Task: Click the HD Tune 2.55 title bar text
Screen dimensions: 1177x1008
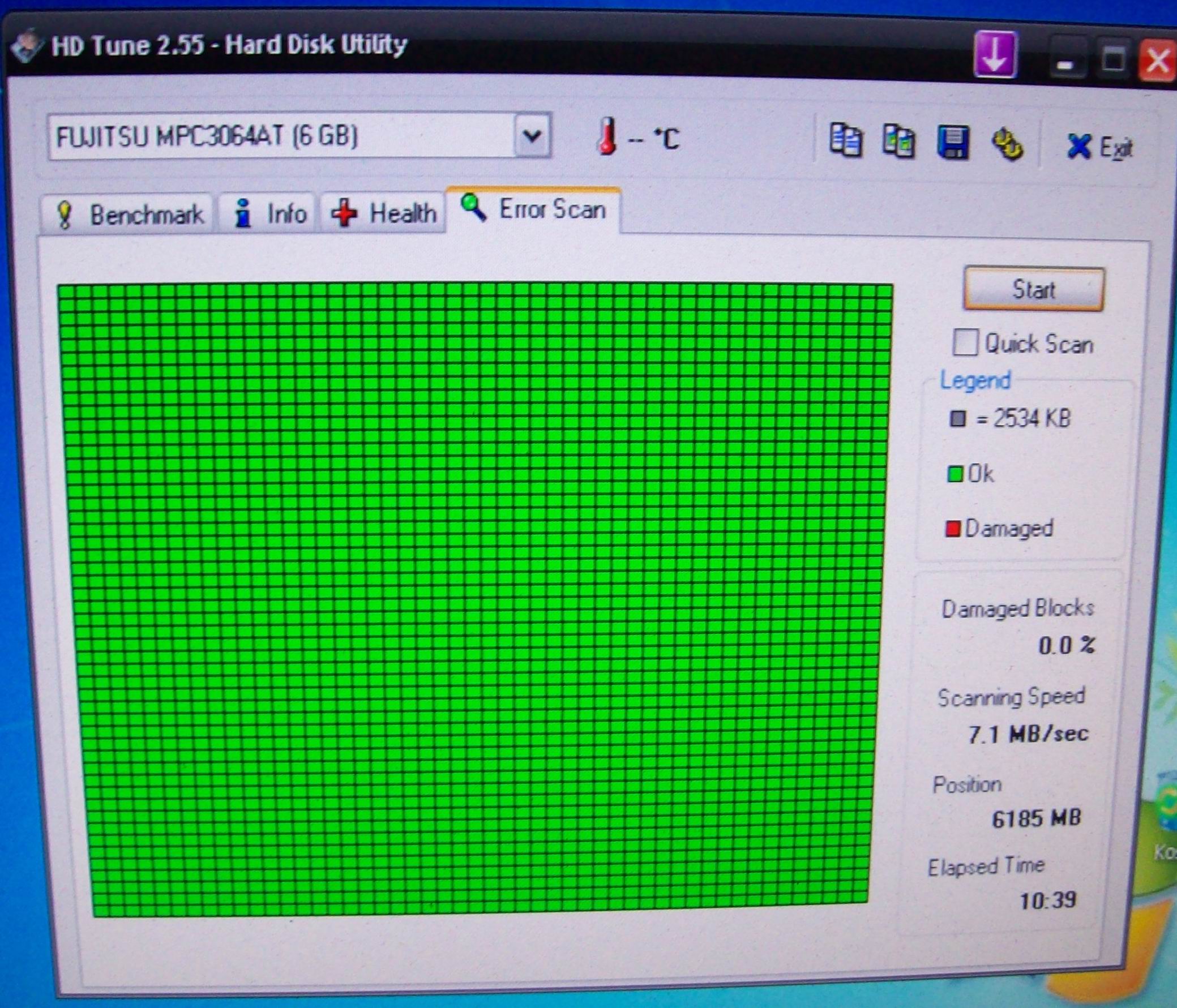Action: coord(229,45)
